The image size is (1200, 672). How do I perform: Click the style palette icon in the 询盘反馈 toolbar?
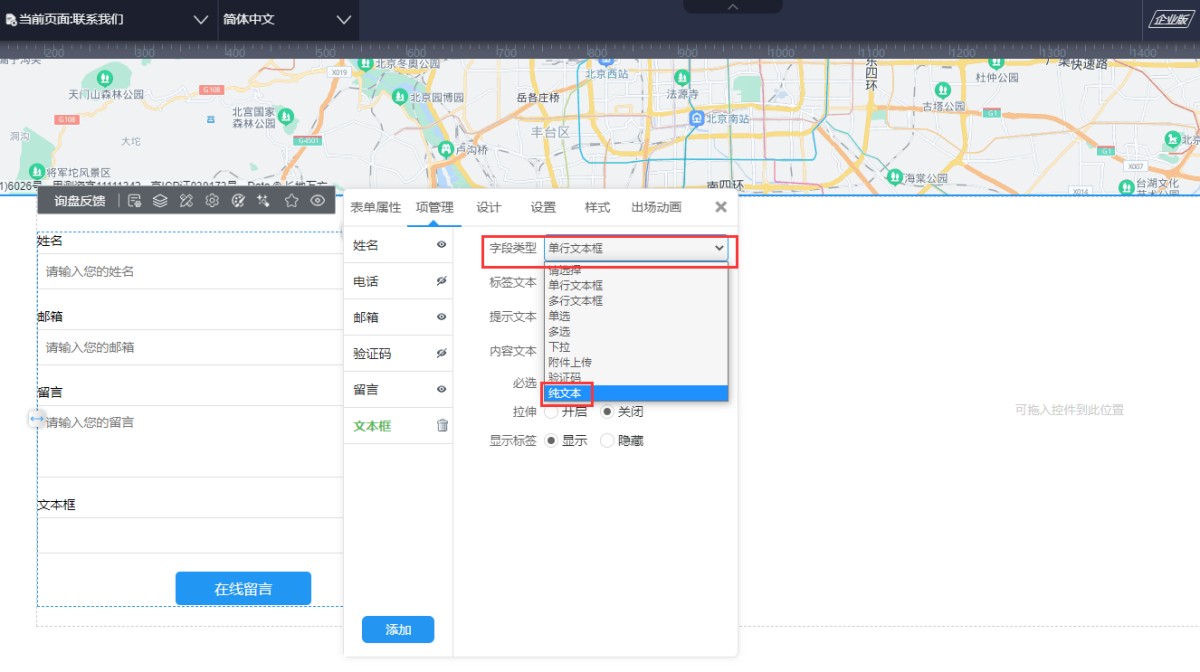[x=238, y=201]
